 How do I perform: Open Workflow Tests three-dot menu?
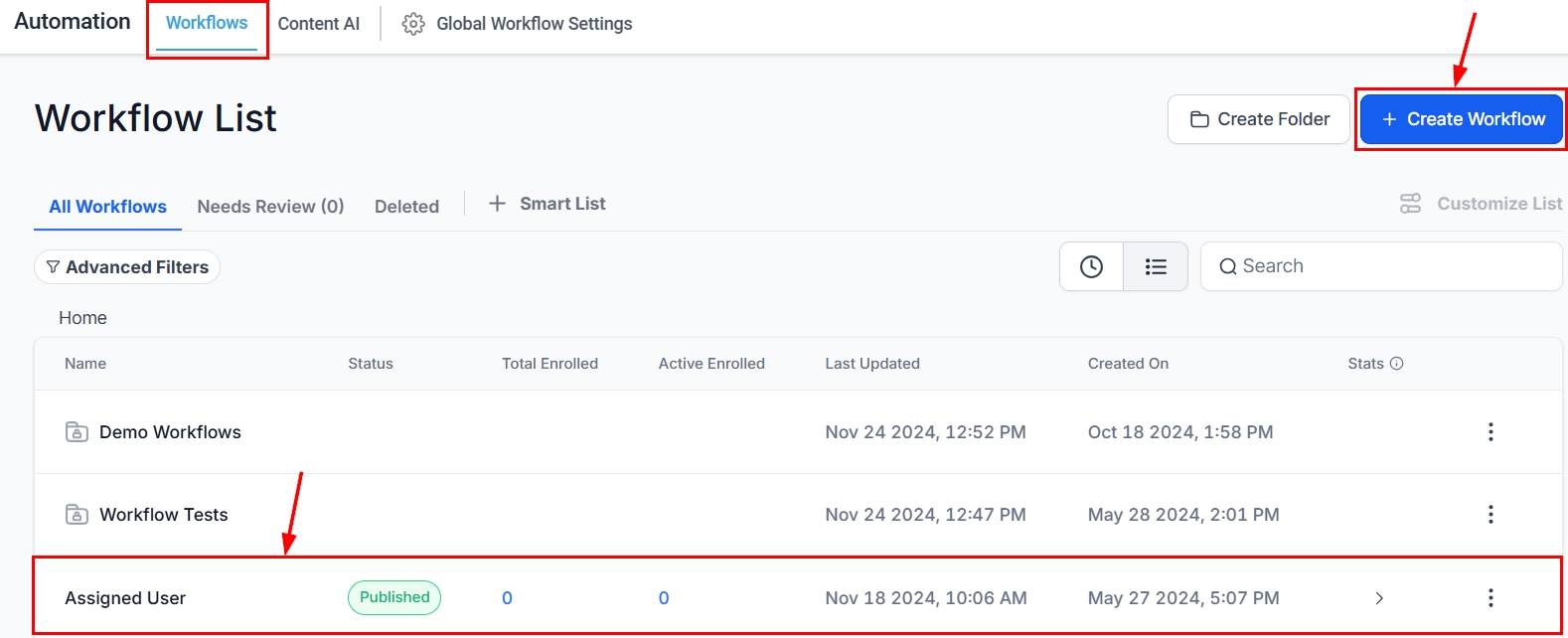1490,515
